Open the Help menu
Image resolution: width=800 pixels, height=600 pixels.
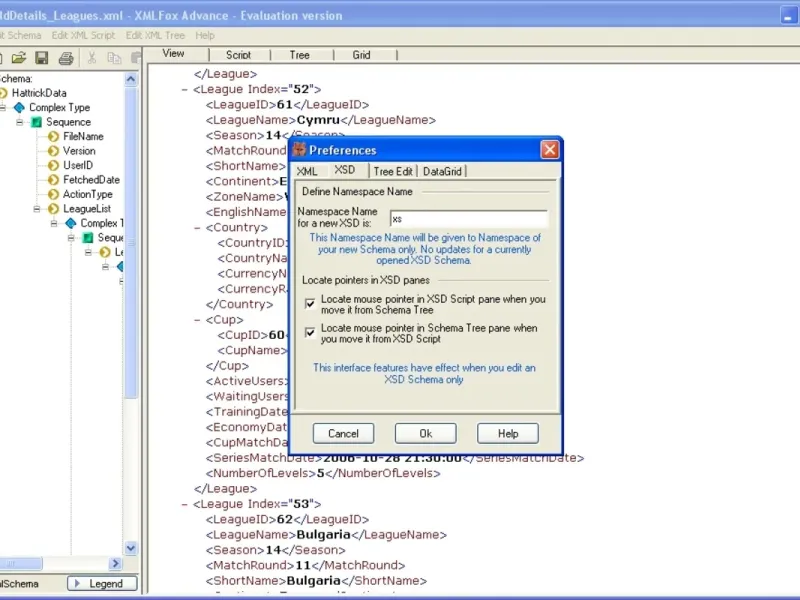point(205,35)
